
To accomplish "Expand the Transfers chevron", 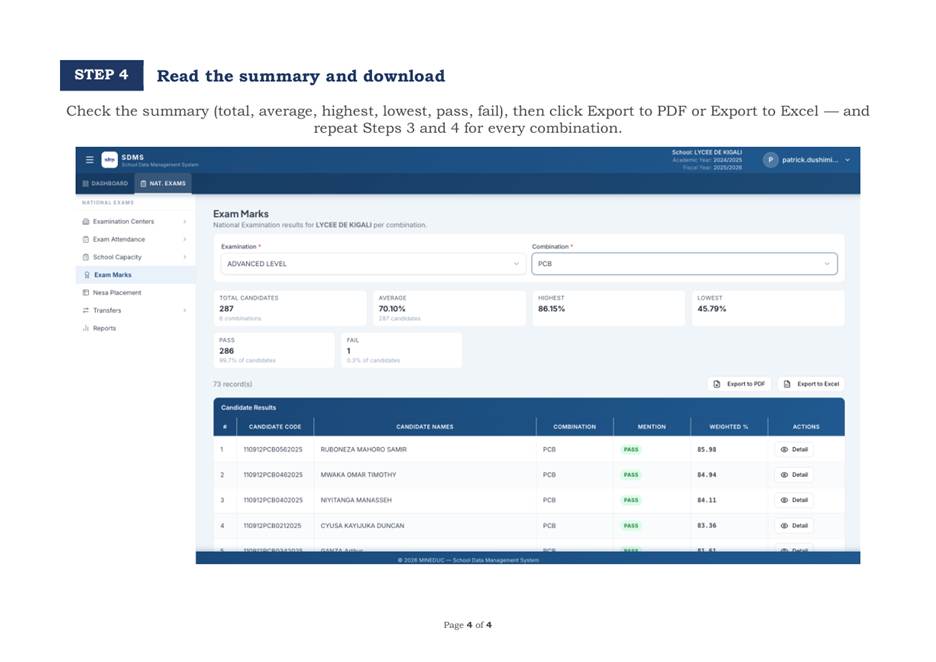I will 184,310.
